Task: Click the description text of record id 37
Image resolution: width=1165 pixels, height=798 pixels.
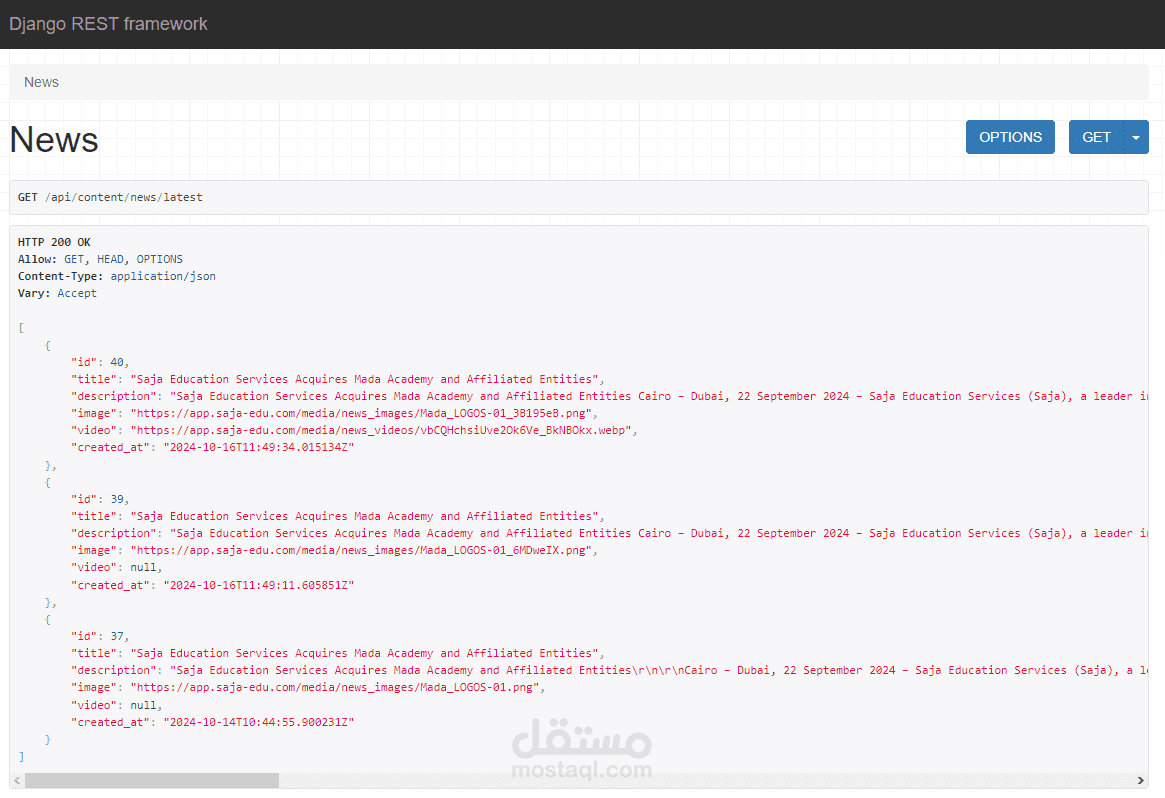Action: [659, 670]
